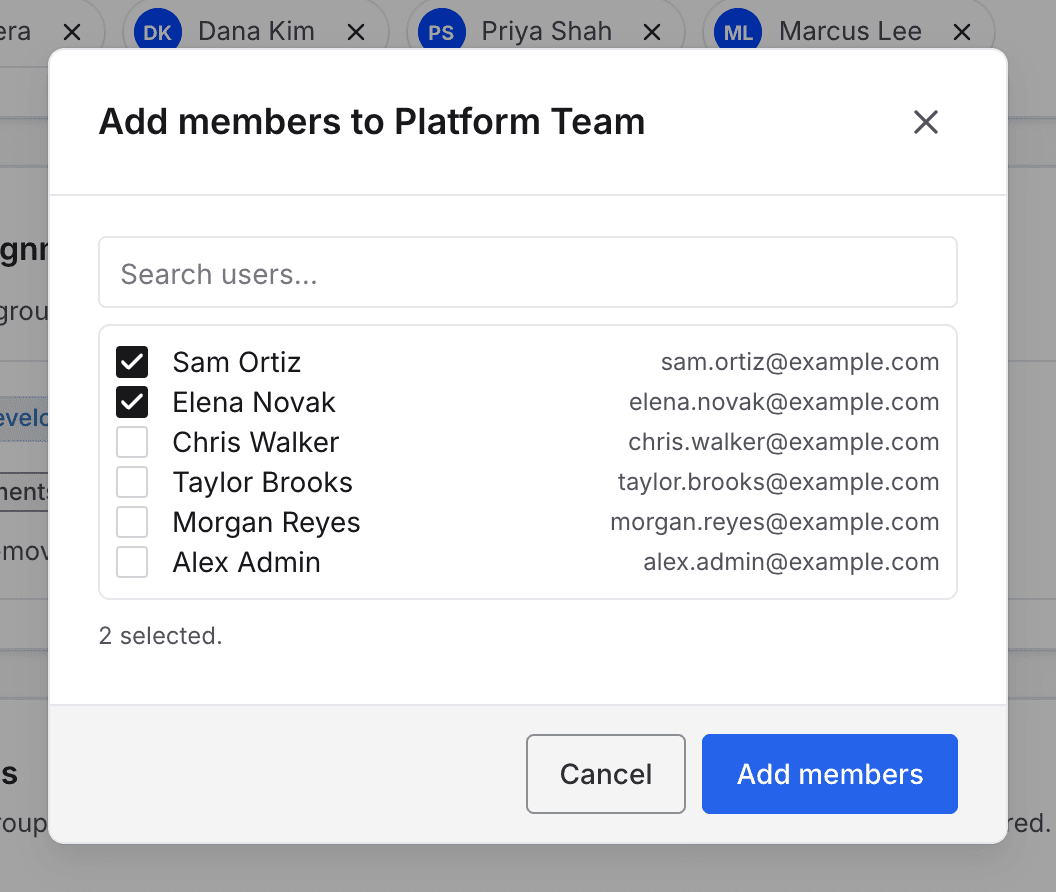
Task: Focus the Search users field
Action: tap(528, 272)
